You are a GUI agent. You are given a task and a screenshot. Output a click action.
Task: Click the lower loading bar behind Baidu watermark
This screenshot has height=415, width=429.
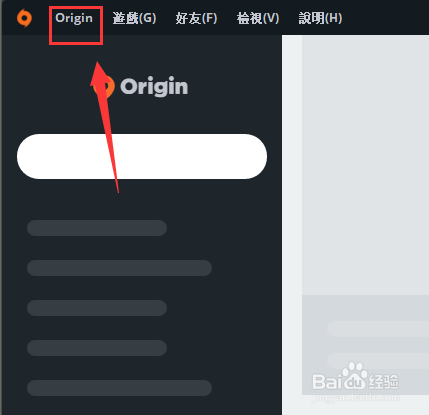378,361
